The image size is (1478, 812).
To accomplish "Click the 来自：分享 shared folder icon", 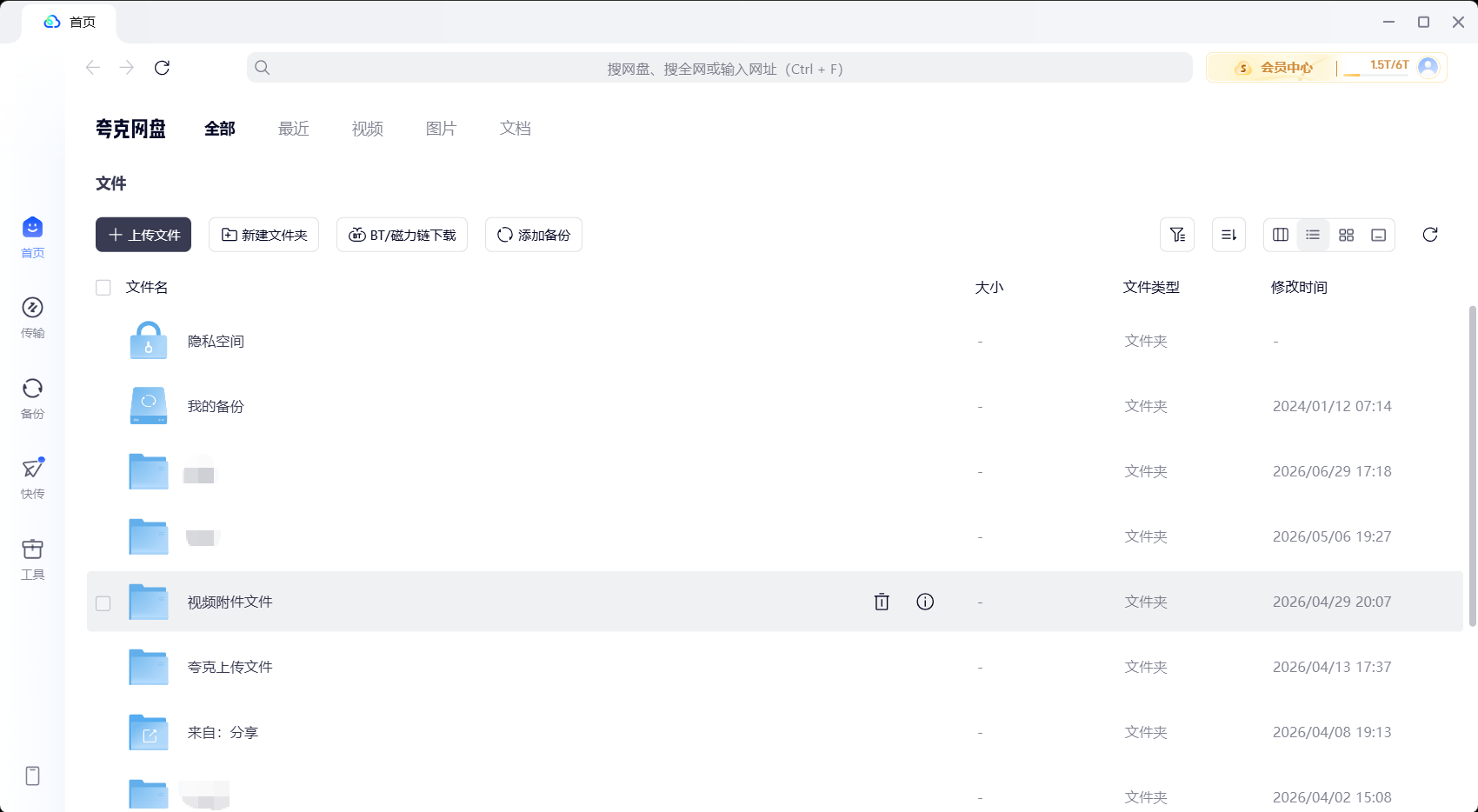I will click(x=149, y=732).
